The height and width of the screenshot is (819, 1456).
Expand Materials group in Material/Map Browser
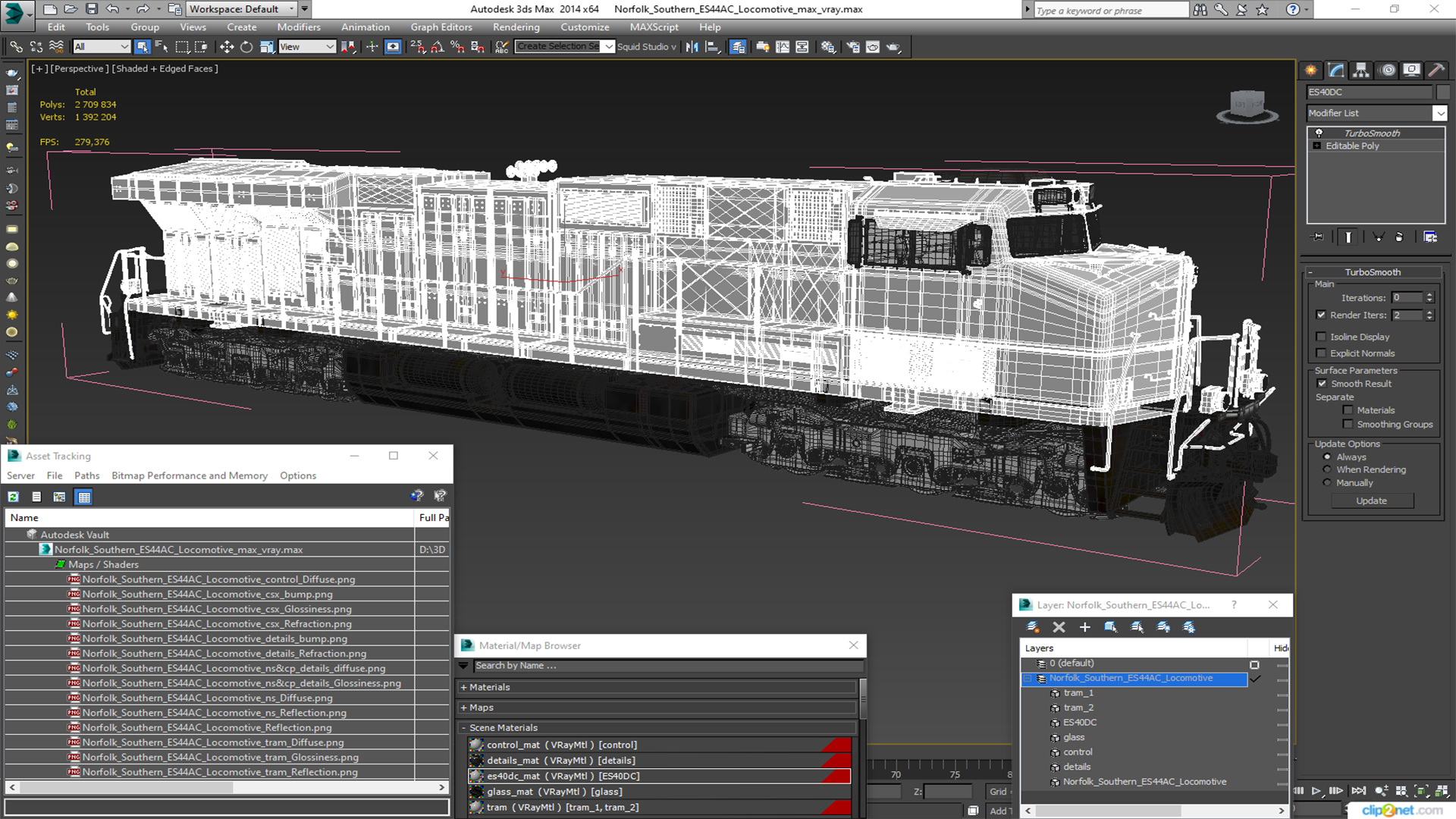463,687
